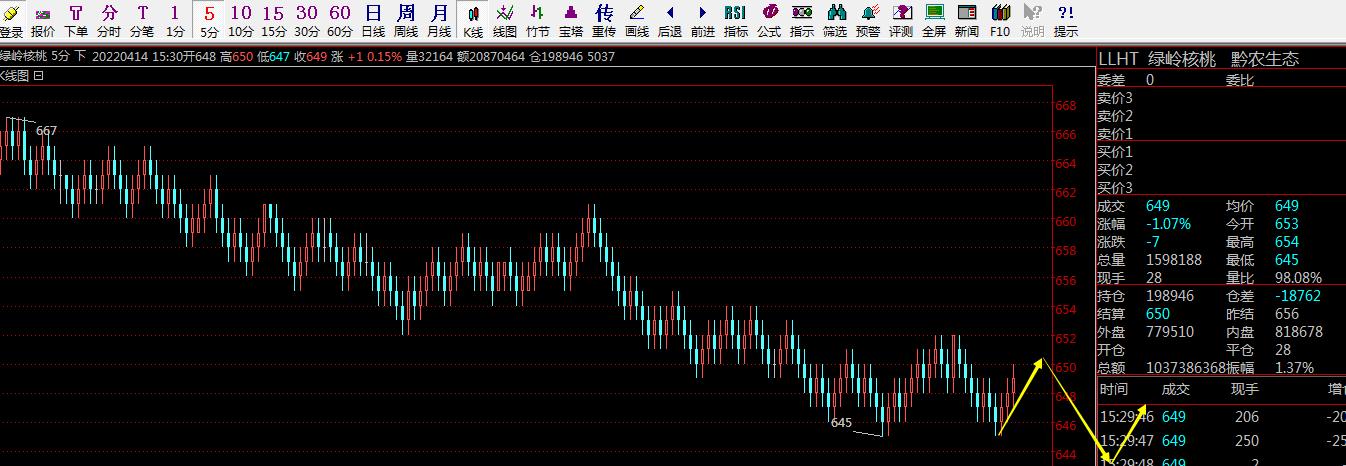
Task: Click the 下单 order placement icon
Action: [77, 20]
